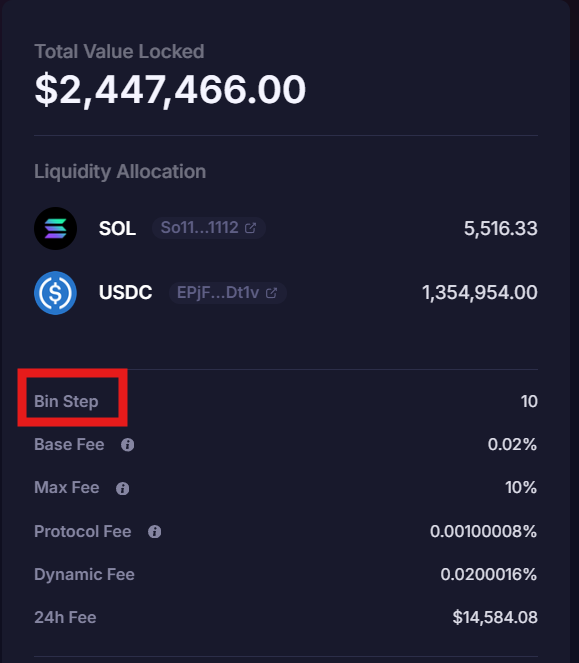Viewport: 579px width, 663px height.
Task: Open SOL token address So11...1112
Action: pos(209,228)
